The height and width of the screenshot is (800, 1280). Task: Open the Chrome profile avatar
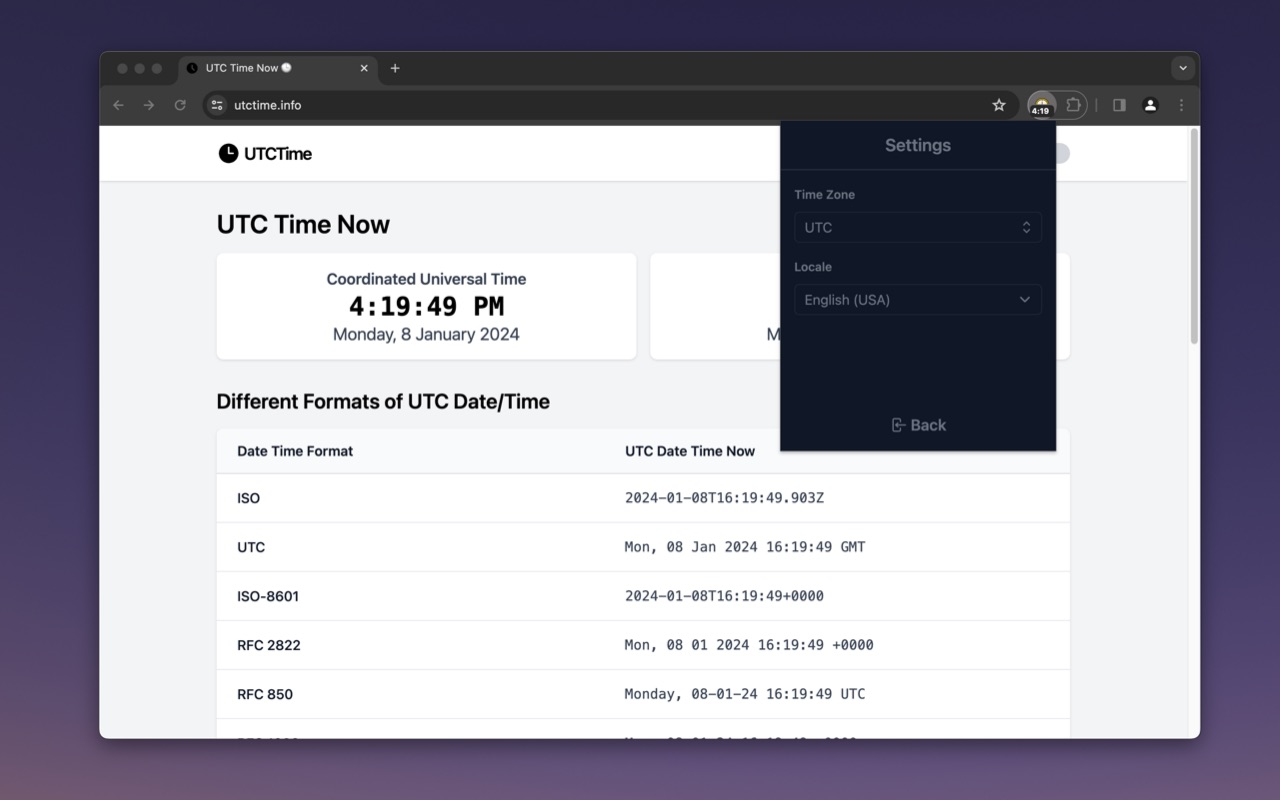[1150, 105]
